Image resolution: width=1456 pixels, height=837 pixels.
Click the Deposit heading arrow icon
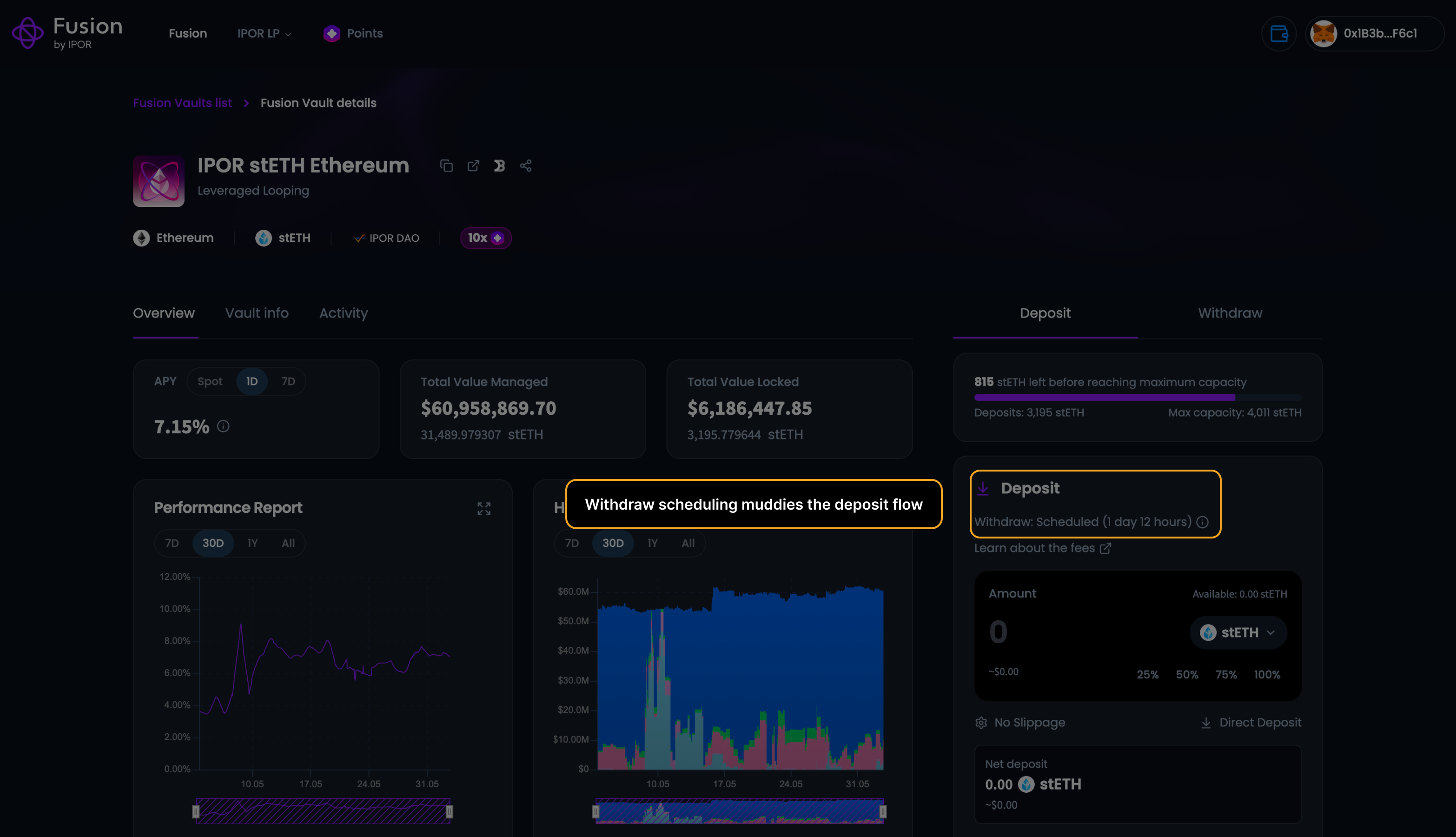point(983,488)
